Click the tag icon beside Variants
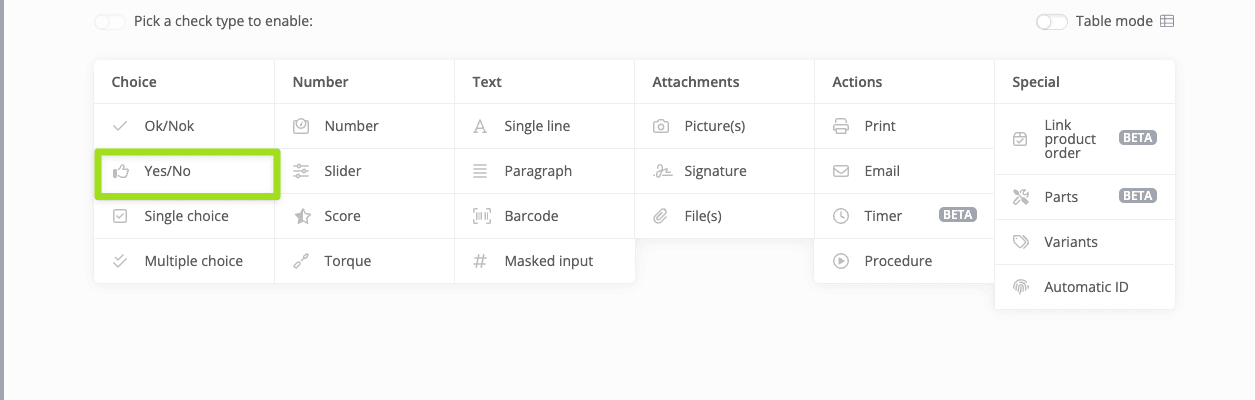Screen dimensions: 1255x400 tap(1021, 242)
